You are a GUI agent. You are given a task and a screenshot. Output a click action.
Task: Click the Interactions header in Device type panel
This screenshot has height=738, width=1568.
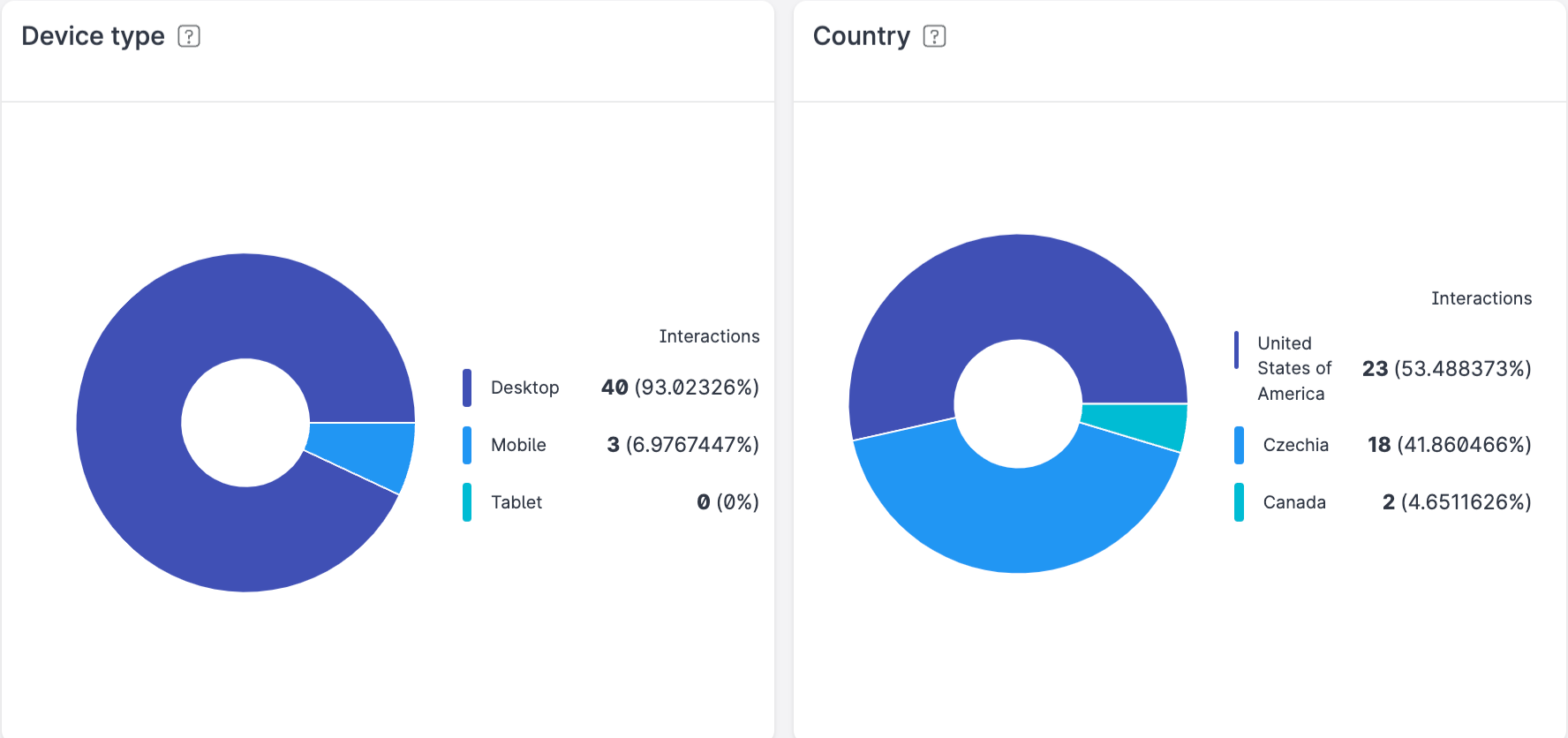click(708, 336)
